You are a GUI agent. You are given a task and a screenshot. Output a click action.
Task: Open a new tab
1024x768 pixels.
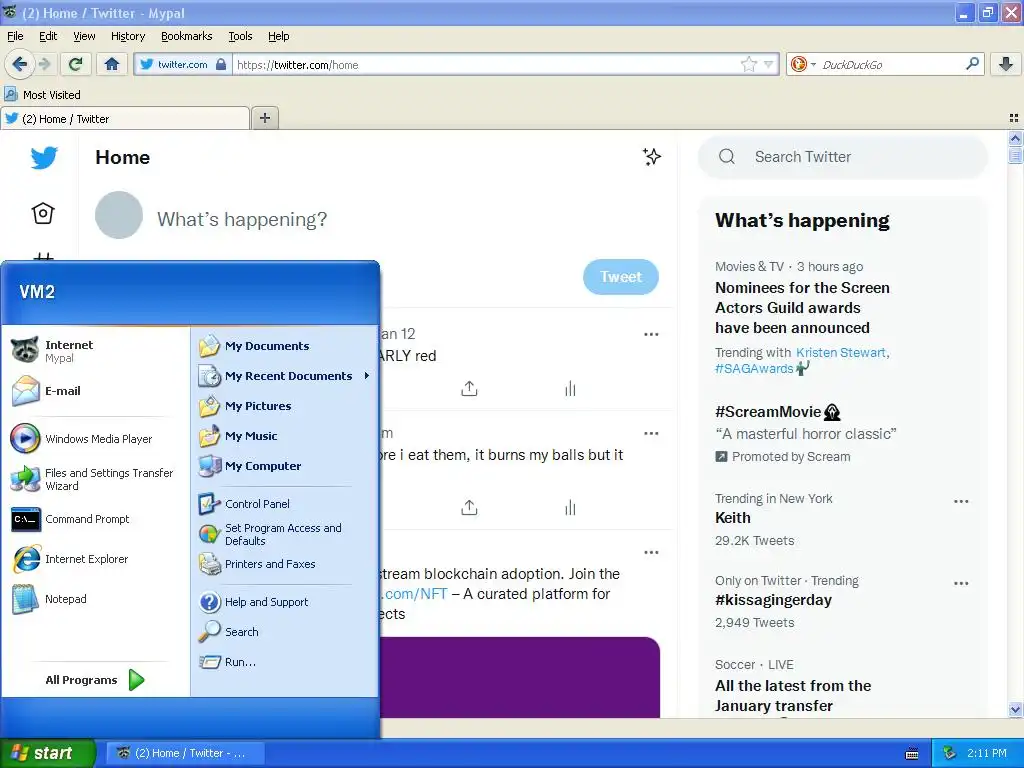pos(264,118)
